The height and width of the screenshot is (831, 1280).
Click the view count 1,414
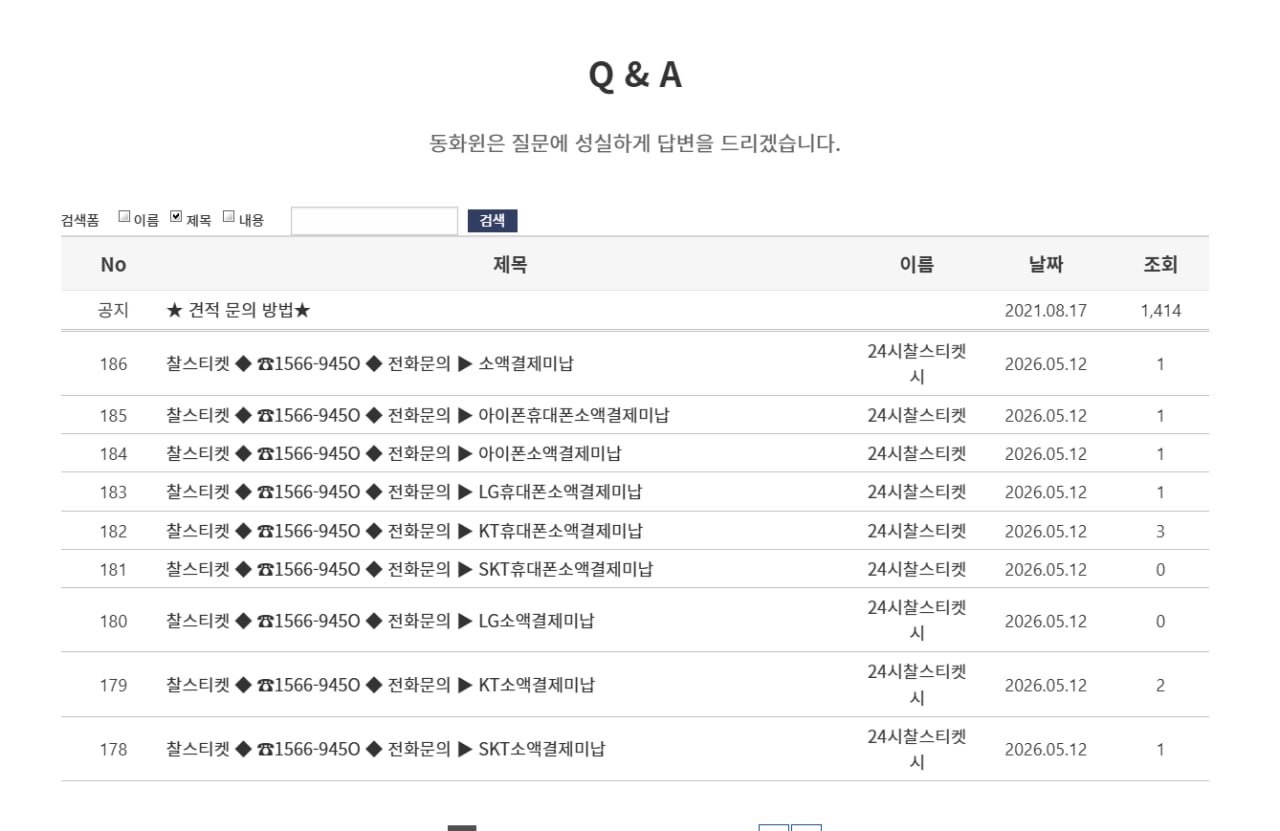coord(1160,311)
